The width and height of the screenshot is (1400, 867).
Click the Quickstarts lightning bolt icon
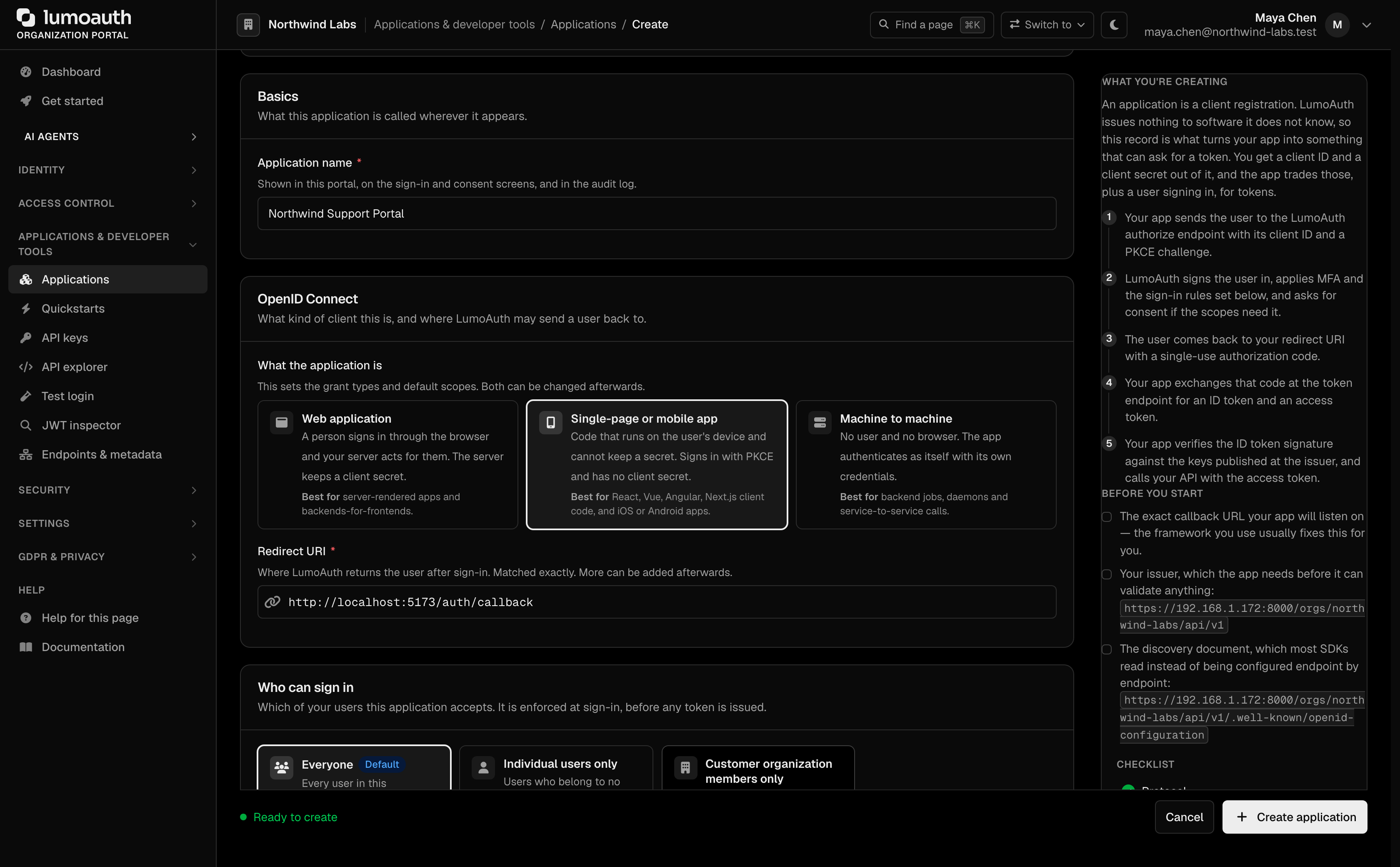click(x=26, y=308)
